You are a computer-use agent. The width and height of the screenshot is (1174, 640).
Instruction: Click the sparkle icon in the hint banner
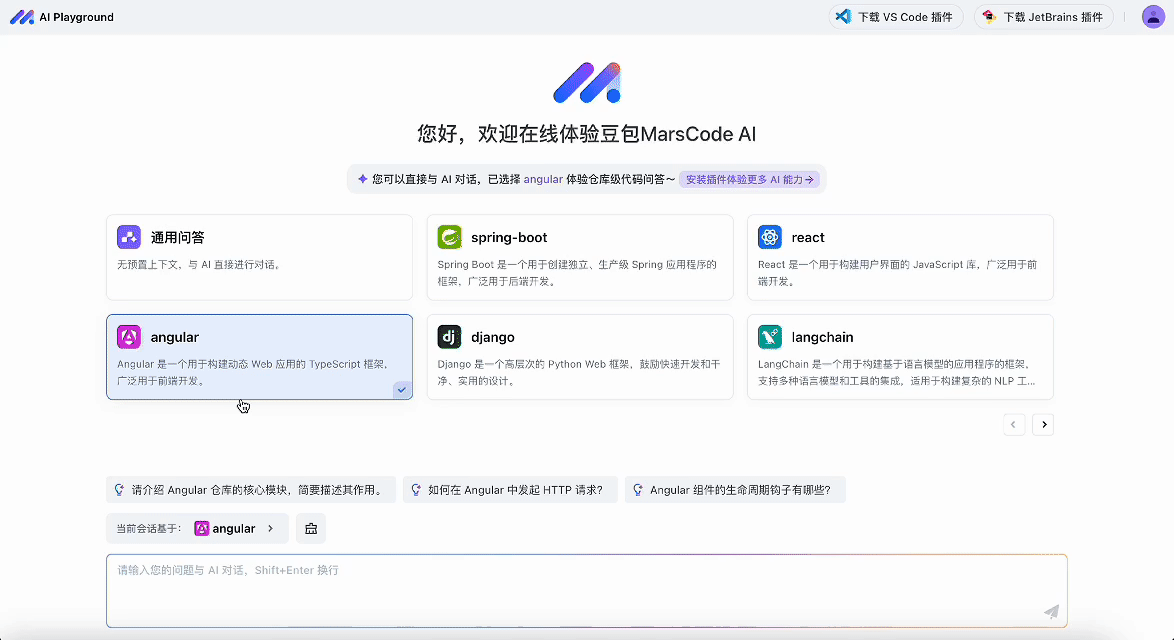(x=362, y=179)
